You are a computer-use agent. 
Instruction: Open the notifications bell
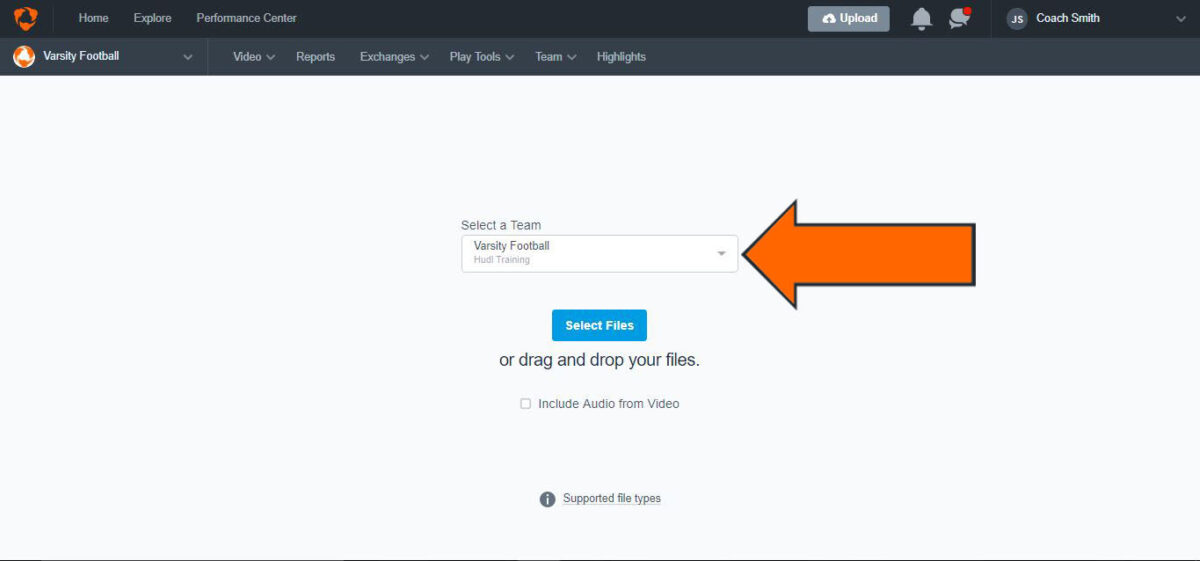pyautogui.click(x=921, y=19)
